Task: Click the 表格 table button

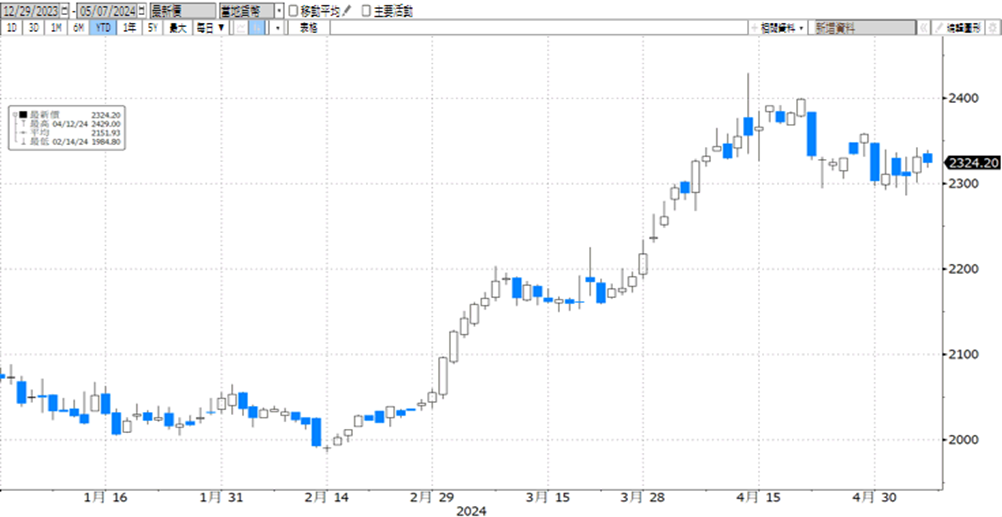Action: [309, 28]
